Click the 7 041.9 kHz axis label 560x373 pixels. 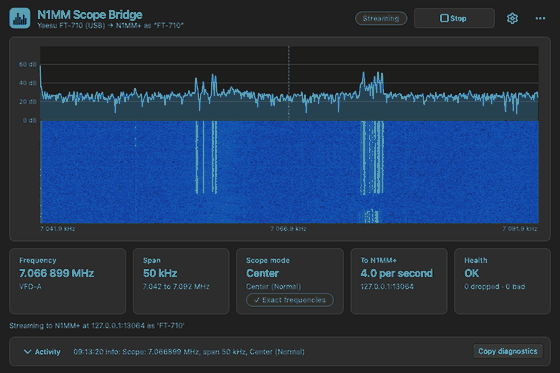[x=58, y=229]
